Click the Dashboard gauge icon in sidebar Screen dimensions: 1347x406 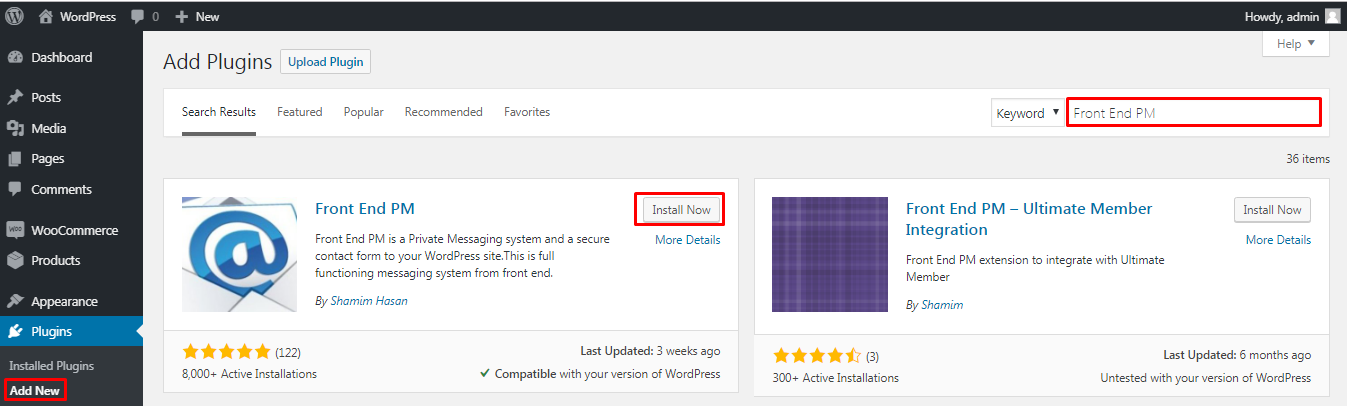[x=15, y=58]
